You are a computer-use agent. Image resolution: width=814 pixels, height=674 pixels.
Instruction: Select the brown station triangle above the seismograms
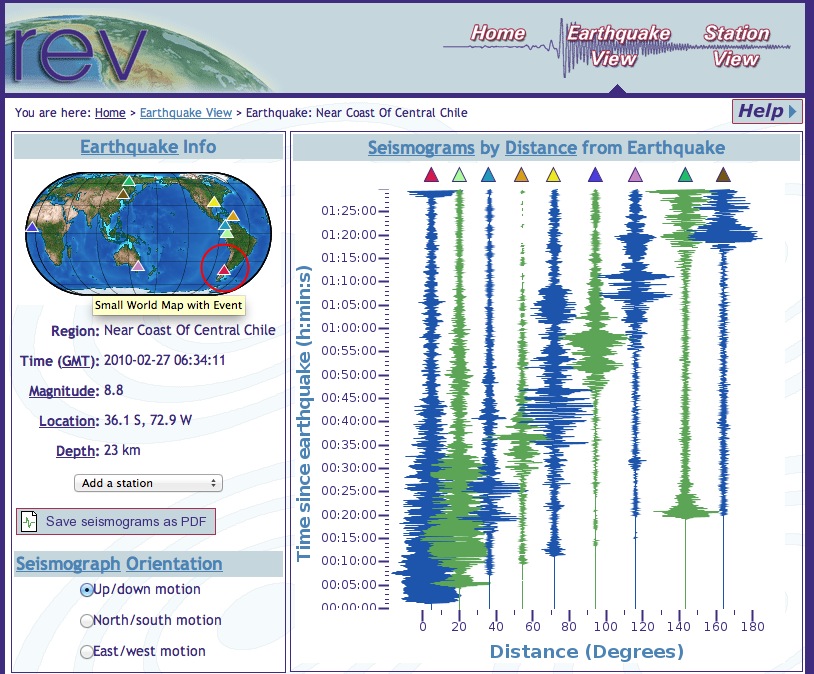(x=723, y=175)
